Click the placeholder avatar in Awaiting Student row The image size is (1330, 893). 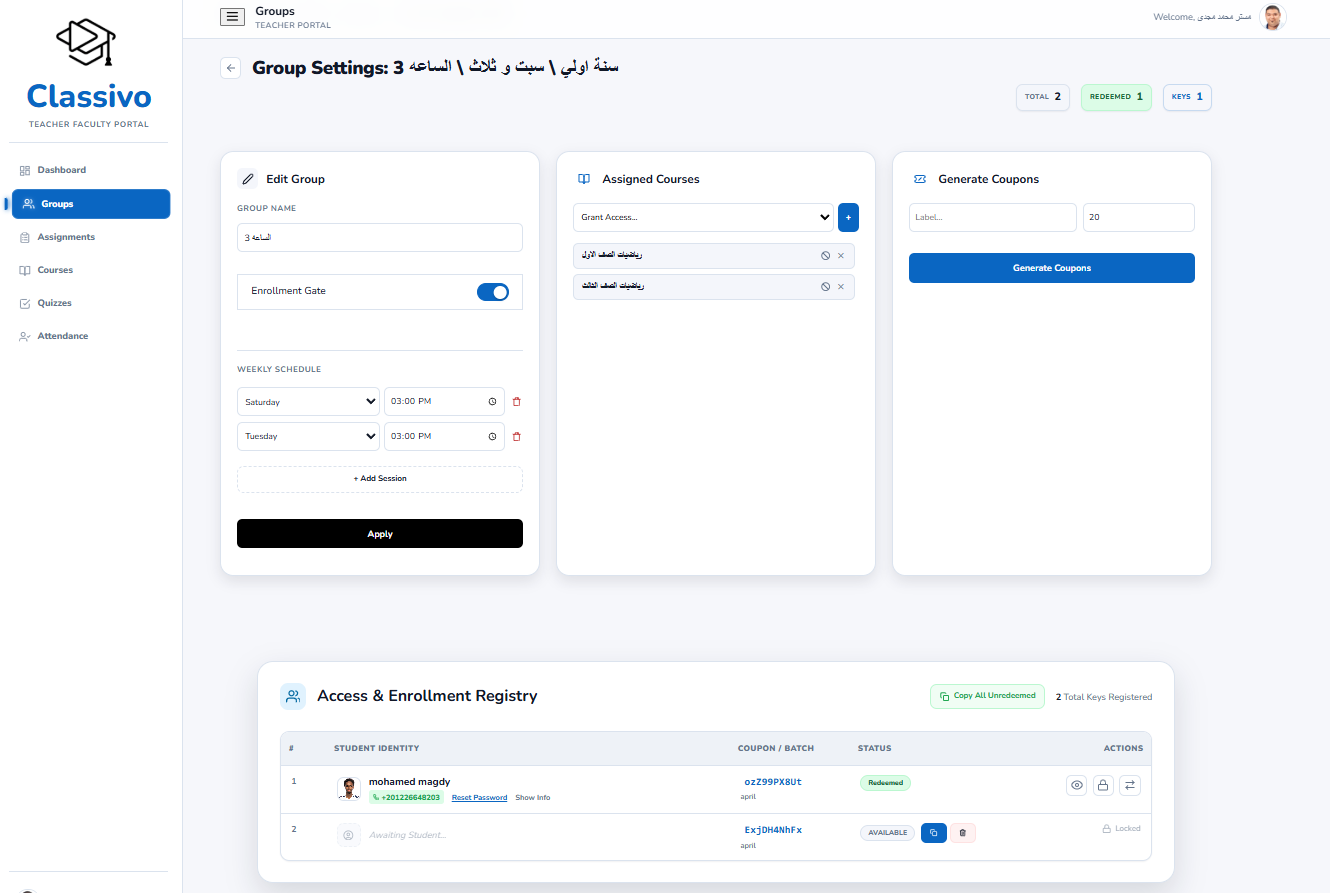click(x=348, y=834)
